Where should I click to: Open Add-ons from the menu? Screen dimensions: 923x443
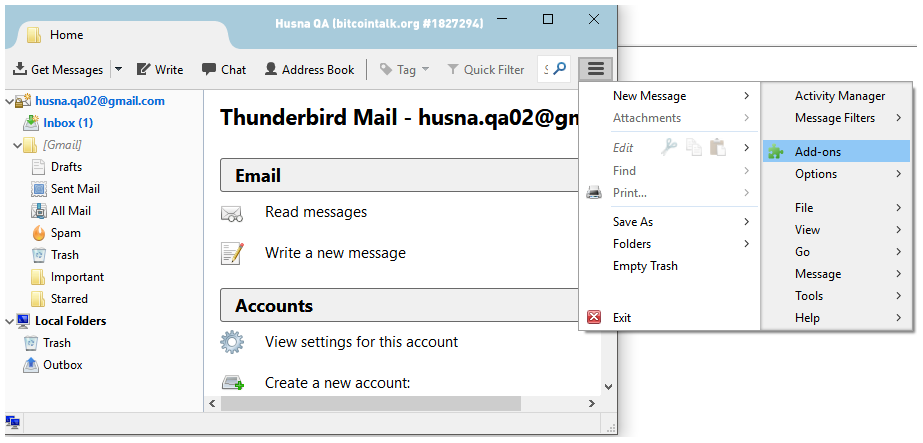836,151
